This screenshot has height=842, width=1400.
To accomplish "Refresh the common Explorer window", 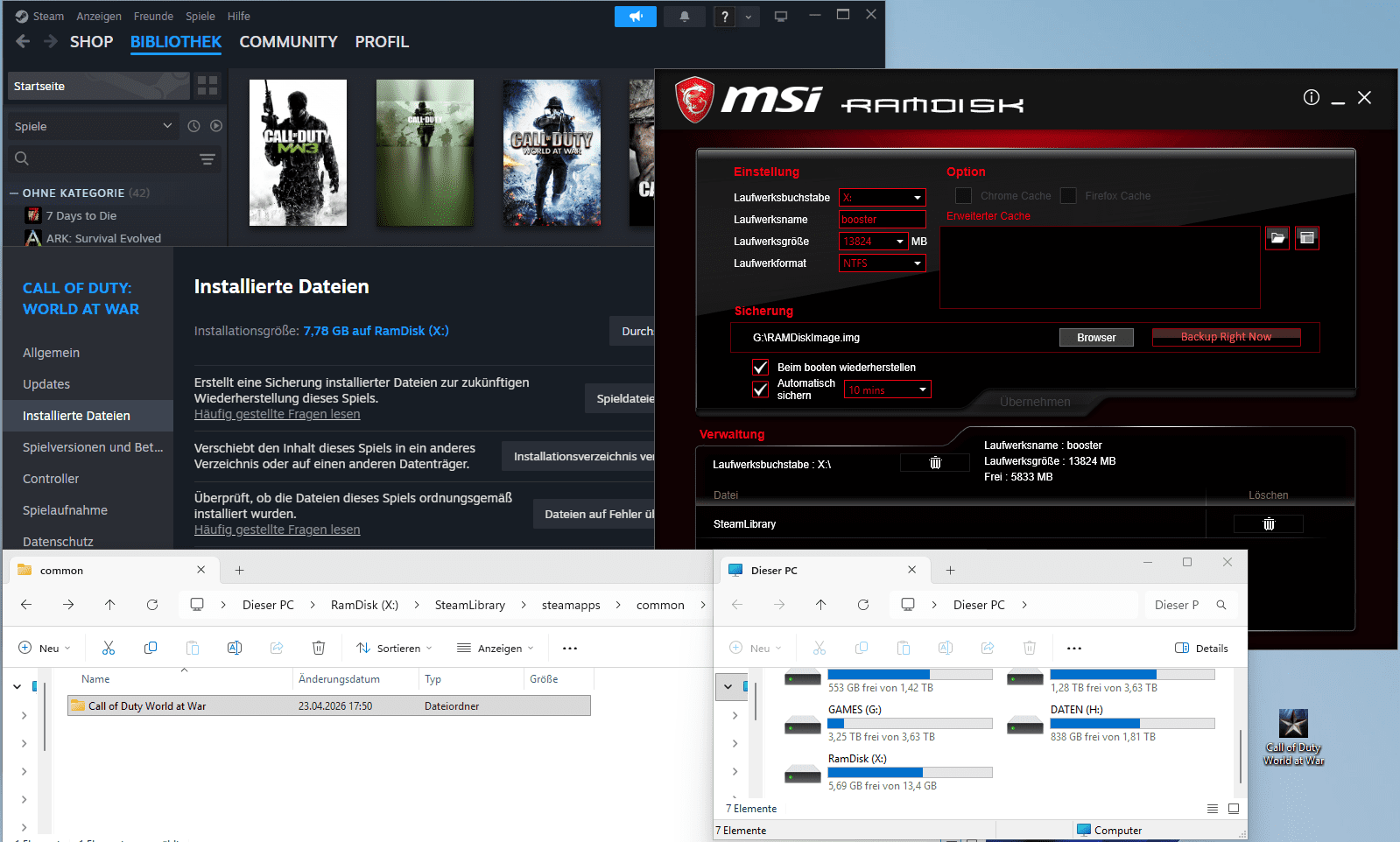I will [x=152, y=605].
